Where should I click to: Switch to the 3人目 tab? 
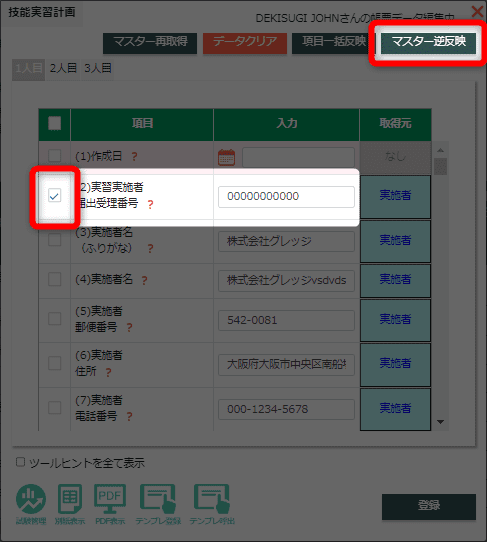tap(98, 68)
